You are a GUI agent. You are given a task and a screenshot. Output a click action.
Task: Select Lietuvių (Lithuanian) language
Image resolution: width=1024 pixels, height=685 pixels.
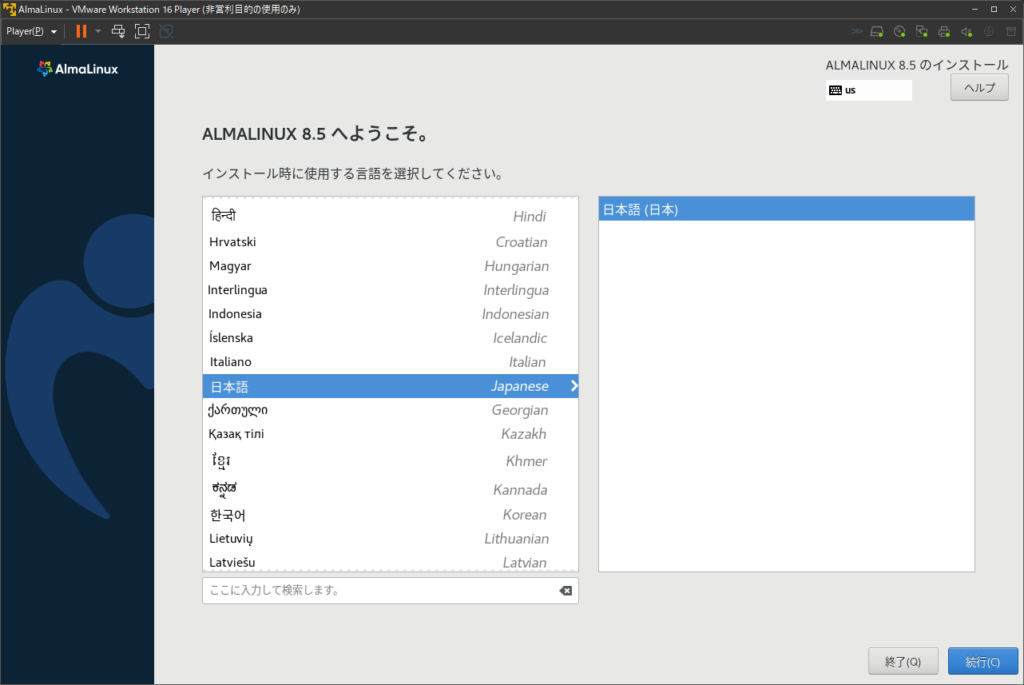click(x=391, y=539)
